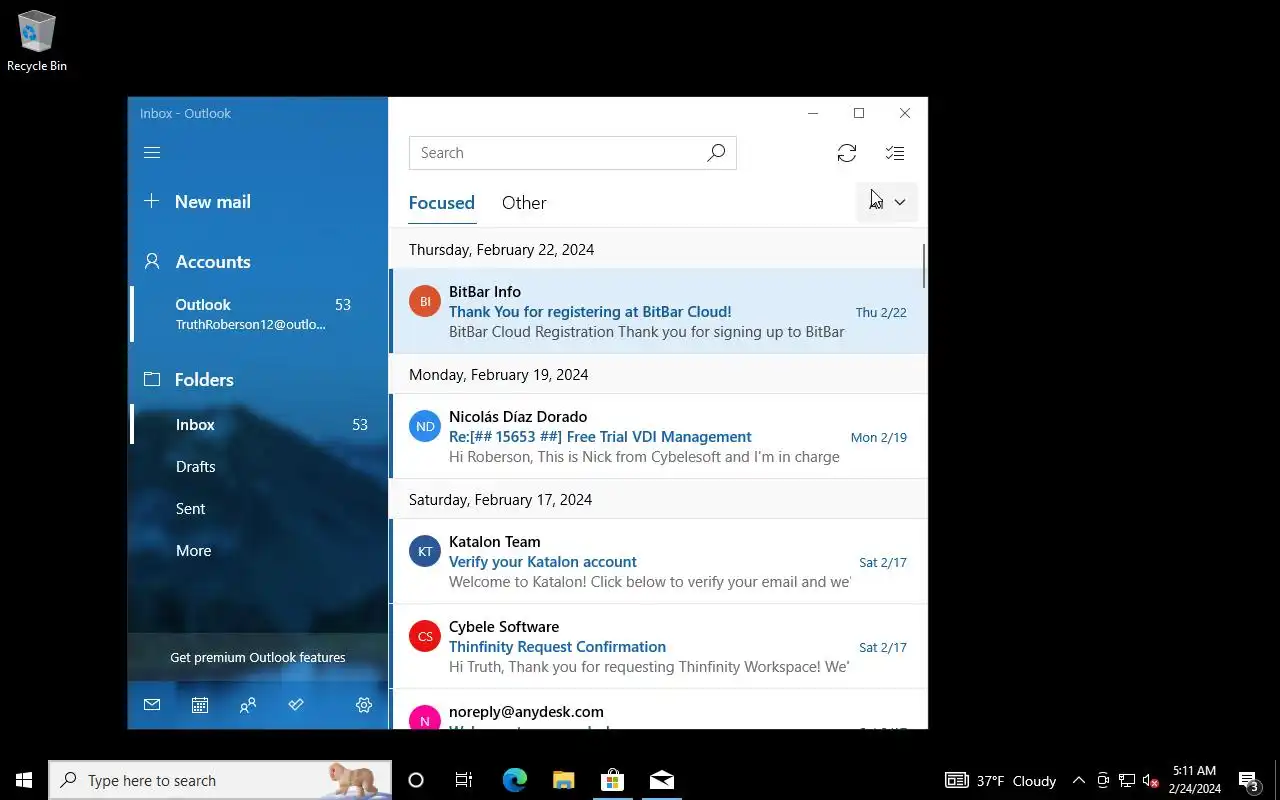The height and width of the screenshot is (800, 1280).
Task: Expand the filter dropdown chevron
Action: tap(899, 202)
